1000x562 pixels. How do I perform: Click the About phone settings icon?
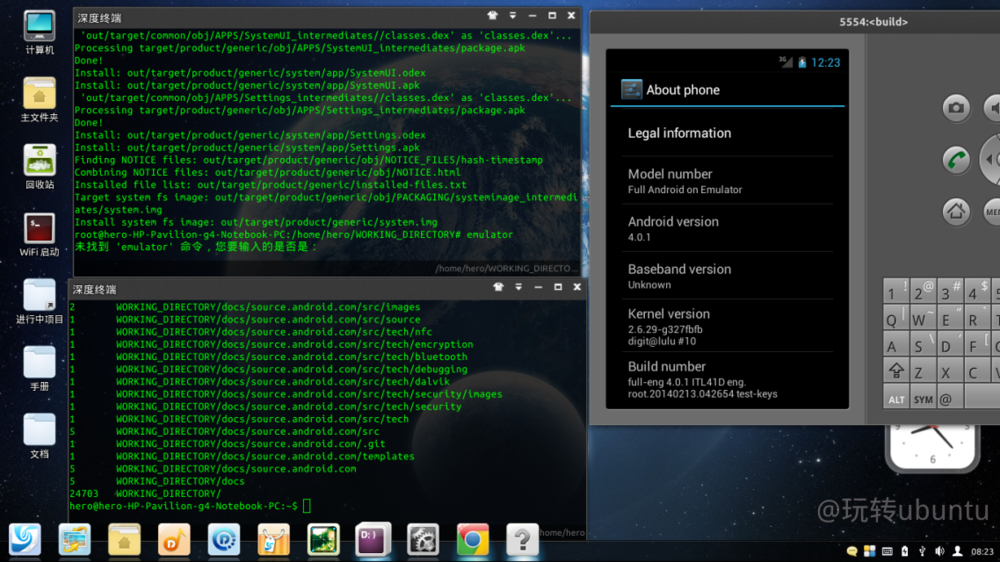click(x=631, y=89)
